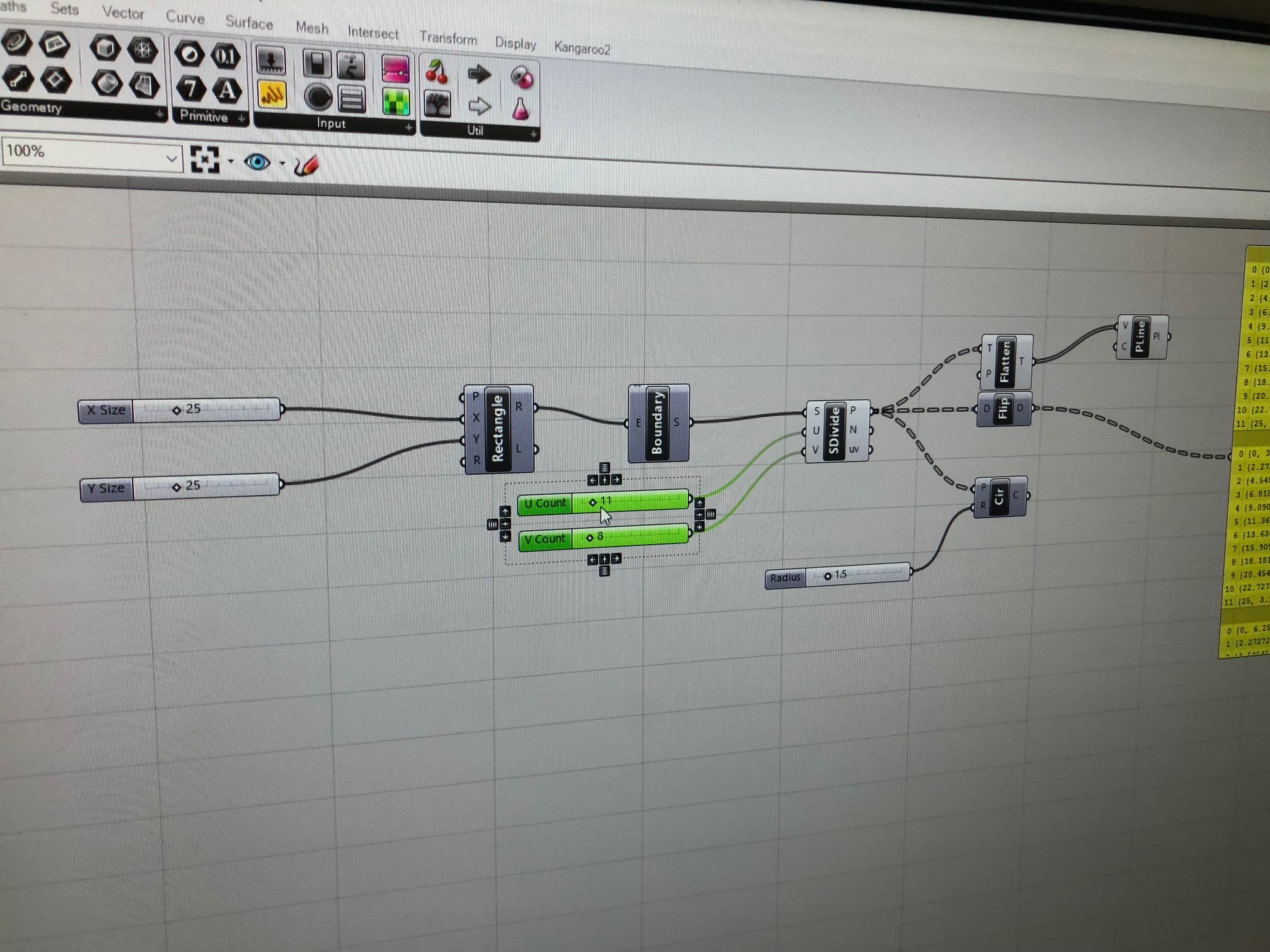Expand the Primitive panel arrow
The image size is (1270, 952).
click(x=241, y=118)
